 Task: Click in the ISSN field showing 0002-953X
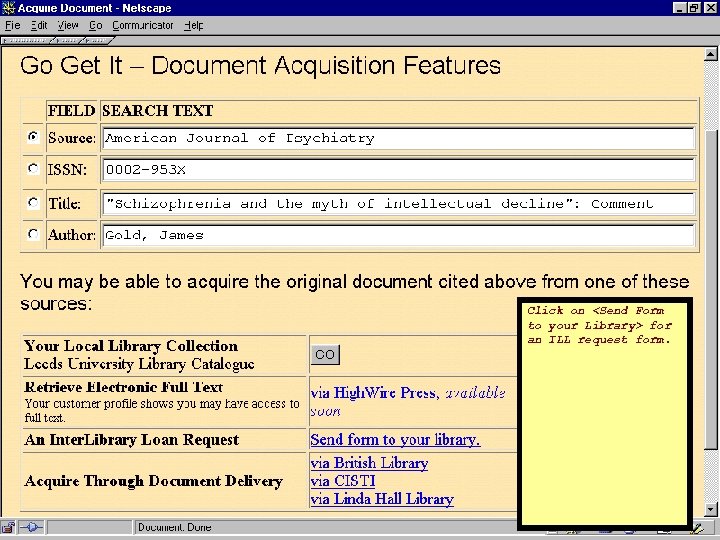coord(398,170)
